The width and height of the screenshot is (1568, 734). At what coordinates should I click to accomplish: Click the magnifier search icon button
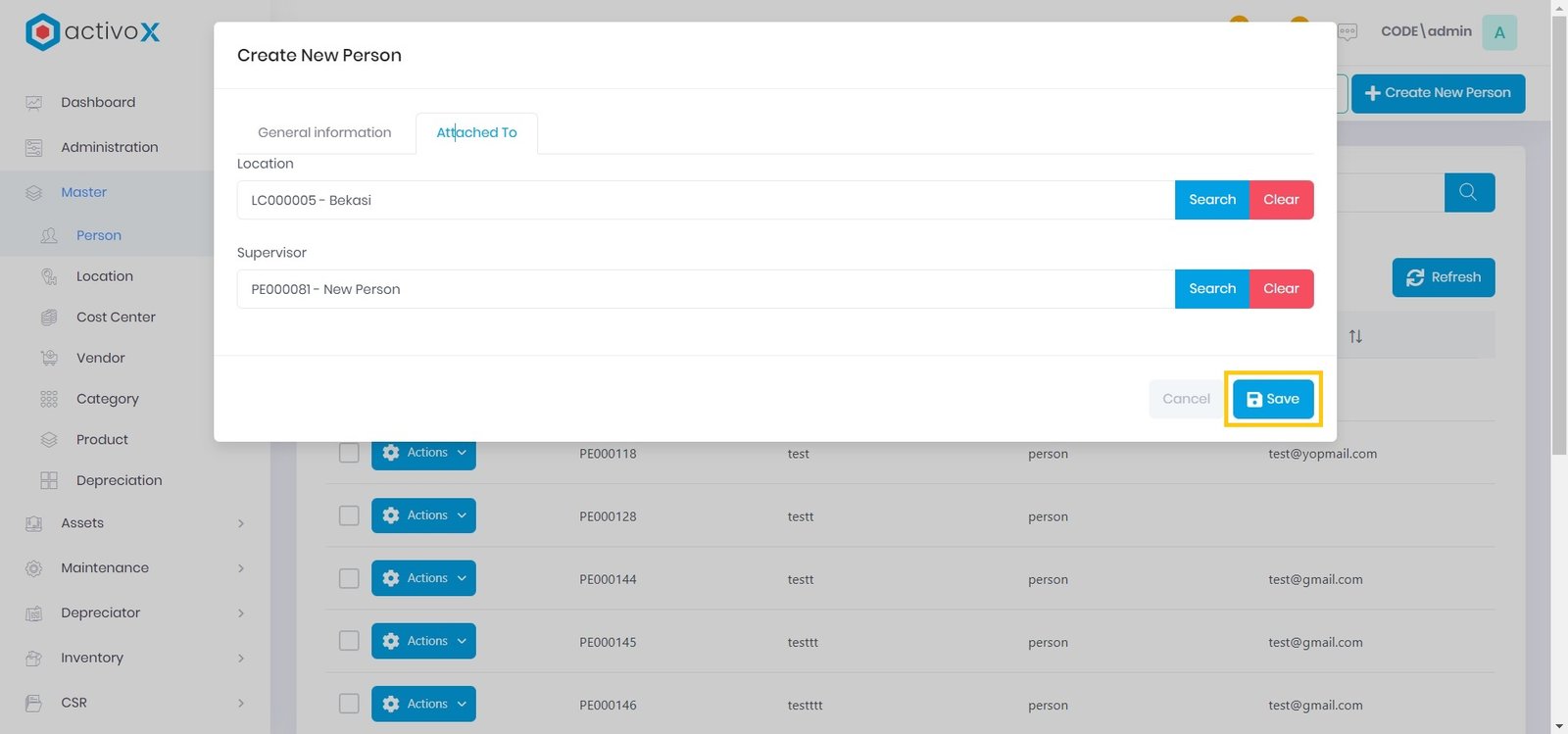click(x=1468, y=193)
